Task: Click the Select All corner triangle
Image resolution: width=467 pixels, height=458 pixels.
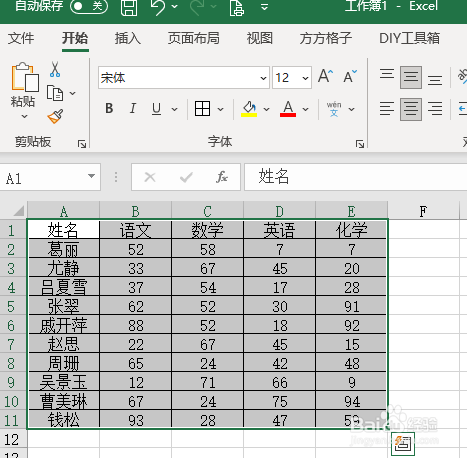Action: coord(19,211)
